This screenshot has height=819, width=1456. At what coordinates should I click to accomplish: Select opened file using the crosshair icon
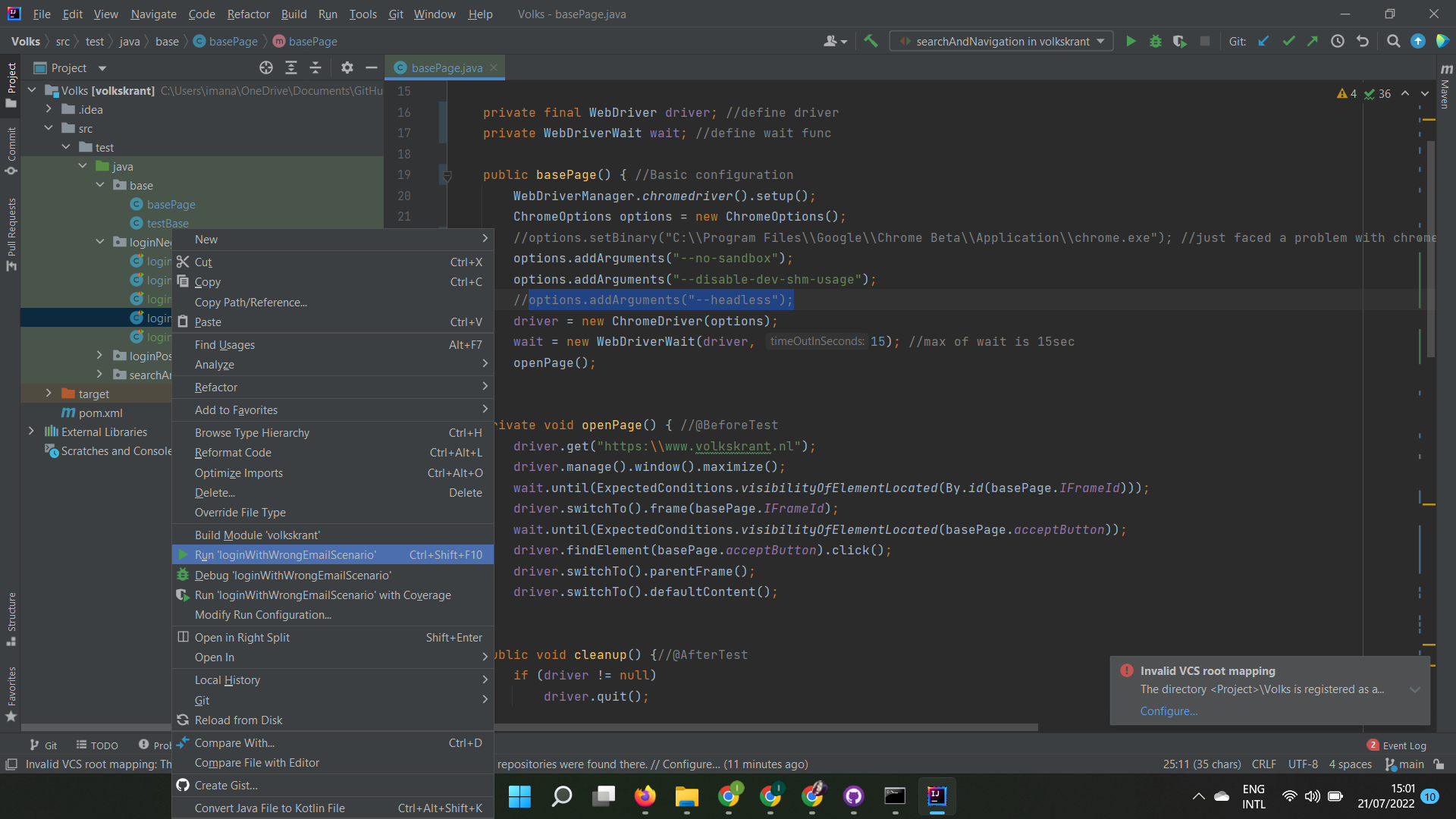coord(266,67)
